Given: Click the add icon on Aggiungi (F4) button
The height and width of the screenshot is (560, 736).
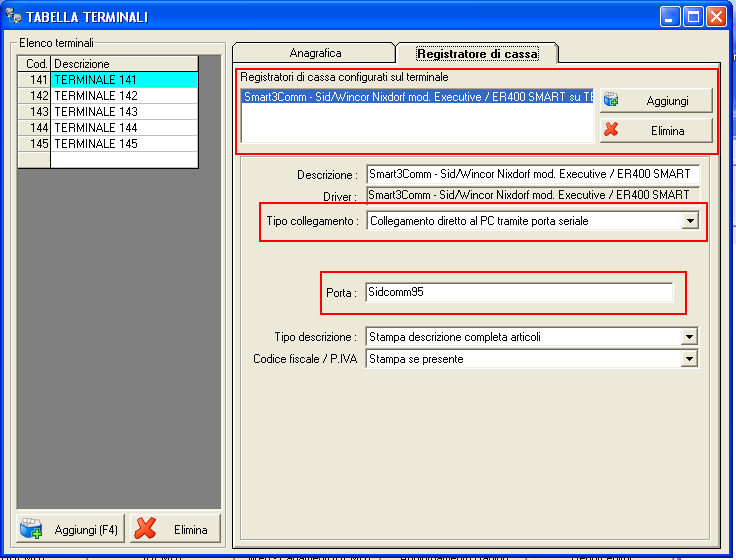Looking at the screenshot, I should click(x=31, y=529).
